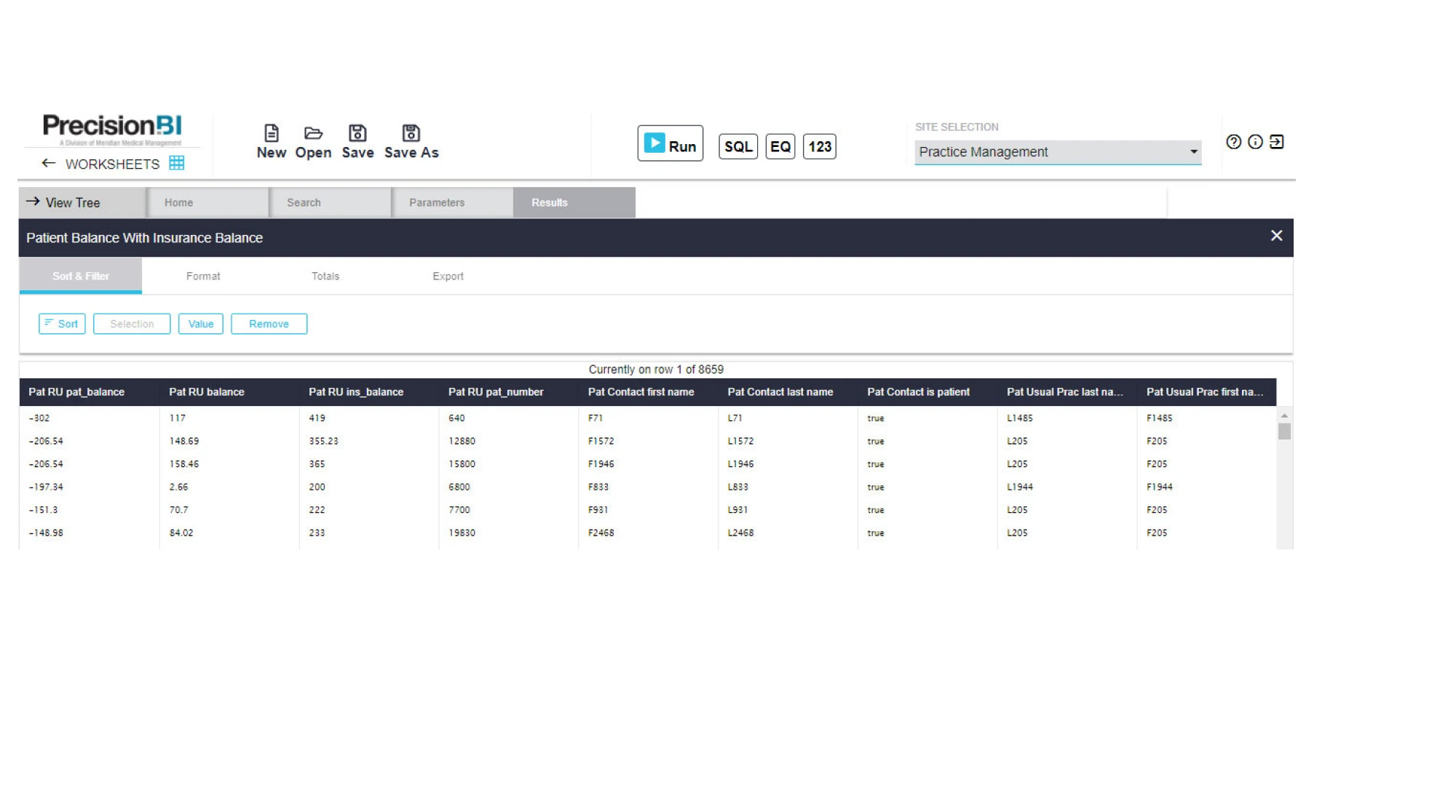Click the SQL view icon
This screenshot has width=1456, height=812.
pyautogui.click(x=737, y=146)
